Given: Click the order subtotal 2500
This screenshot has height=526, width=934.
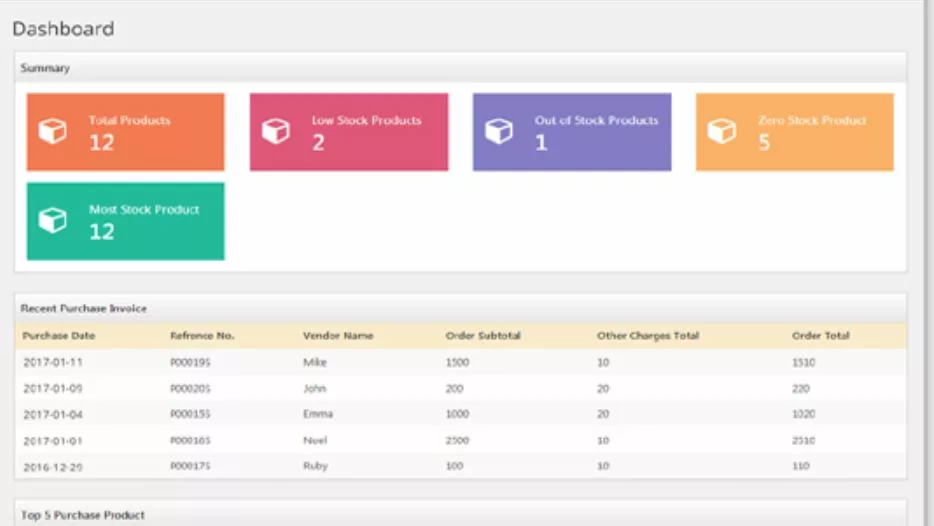Looking at the screenshot, I should tap(457, 441).
